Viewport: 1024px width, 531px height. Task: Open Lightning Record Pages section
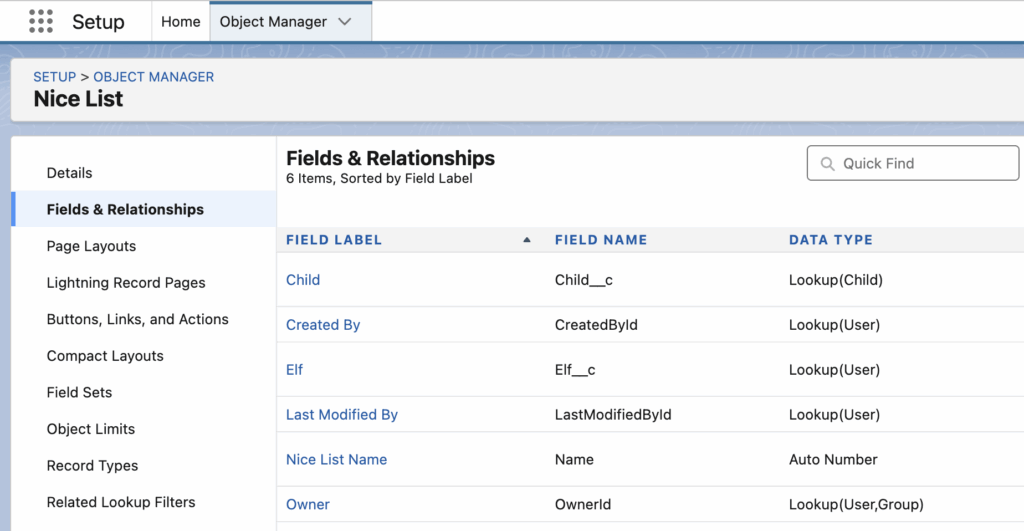[126, 283]
